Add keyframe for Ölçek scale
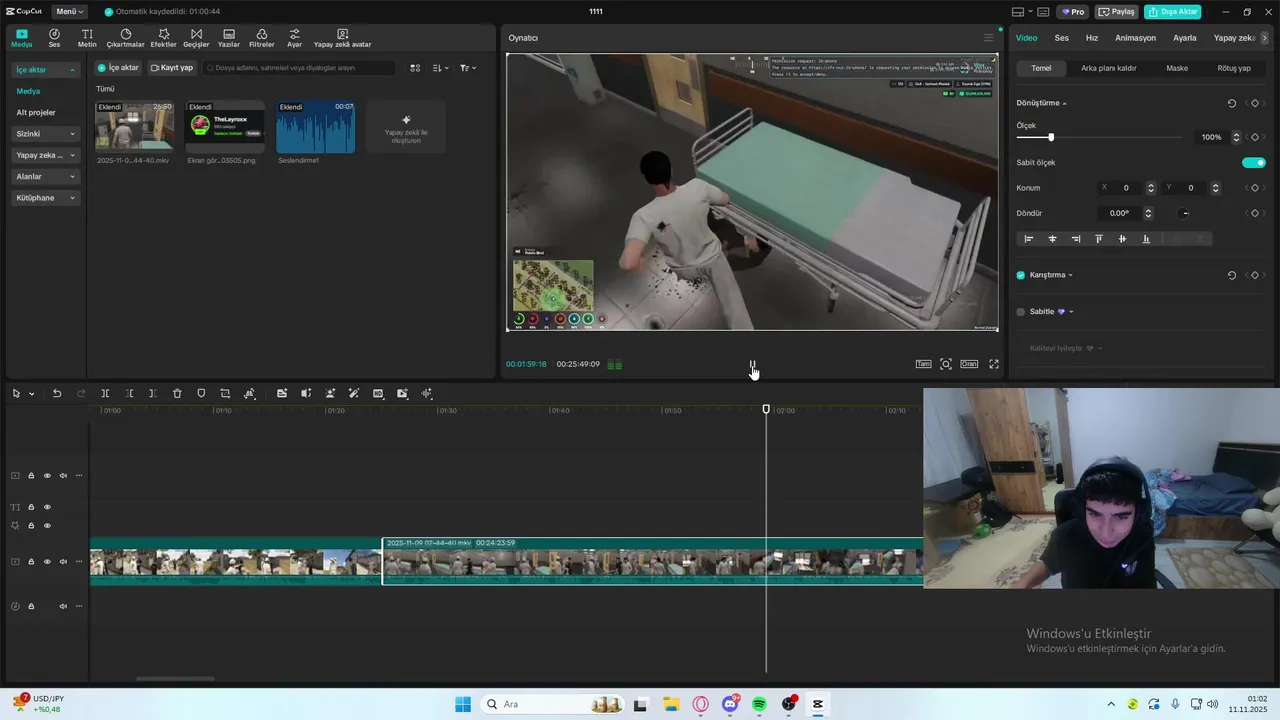The width and height of the screenshot is (1280, 720). 1254,137
